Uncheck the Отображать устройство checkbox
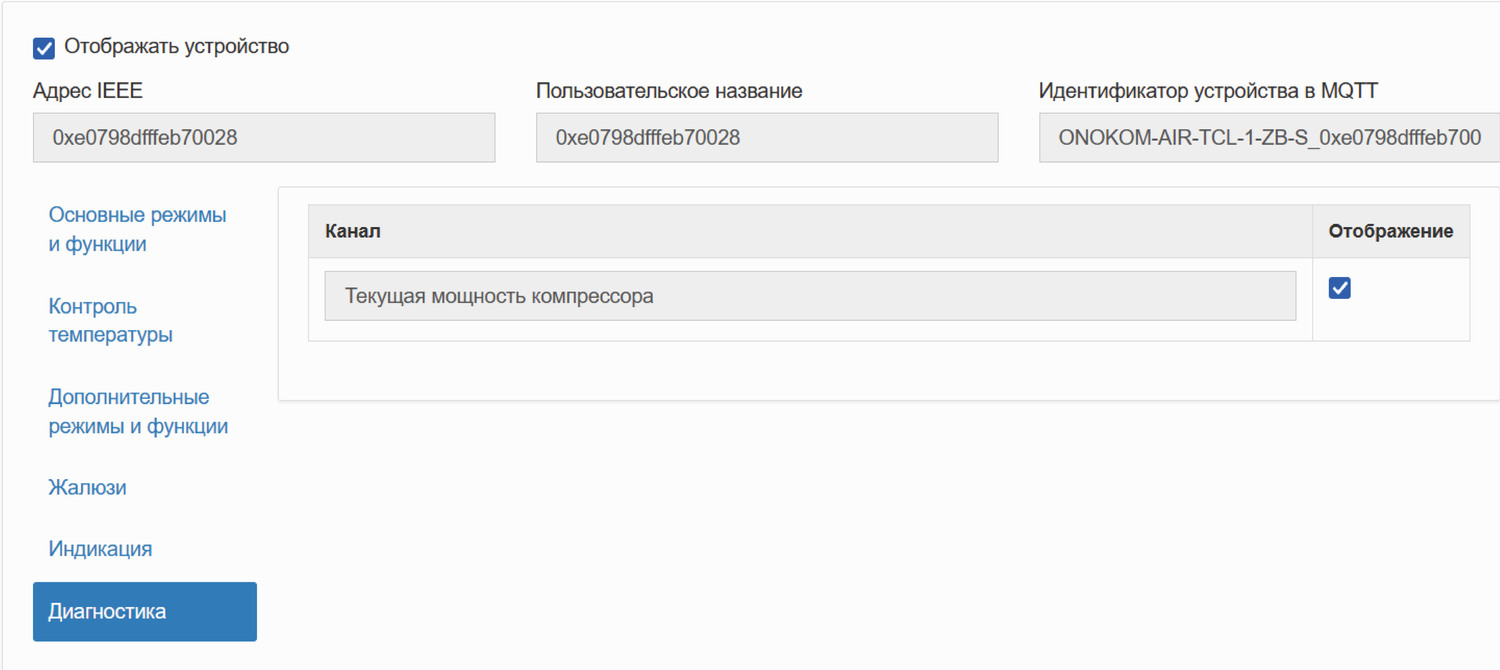 44,48
